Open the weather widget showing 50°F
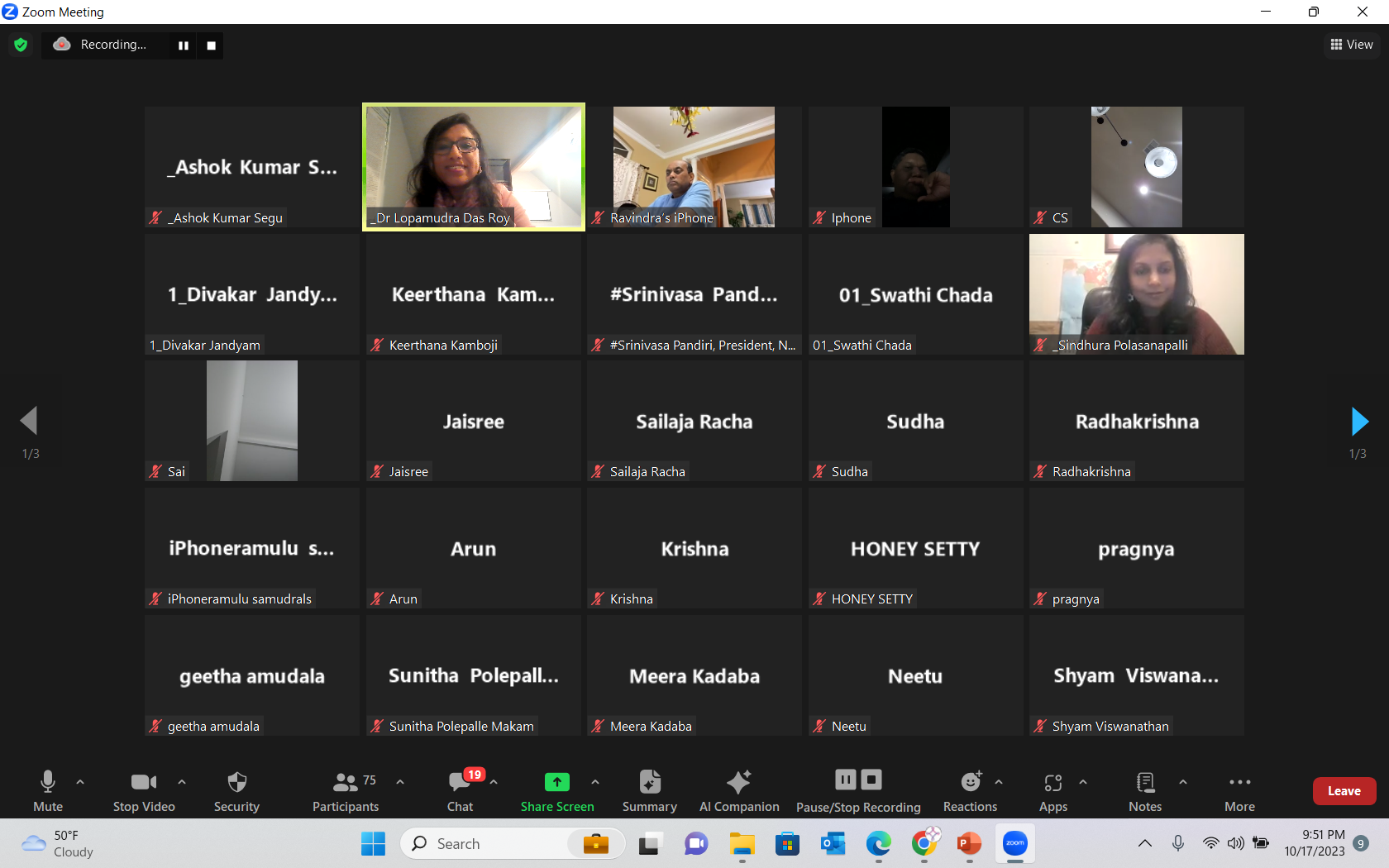1389x868 pixels. coord(58,844)
